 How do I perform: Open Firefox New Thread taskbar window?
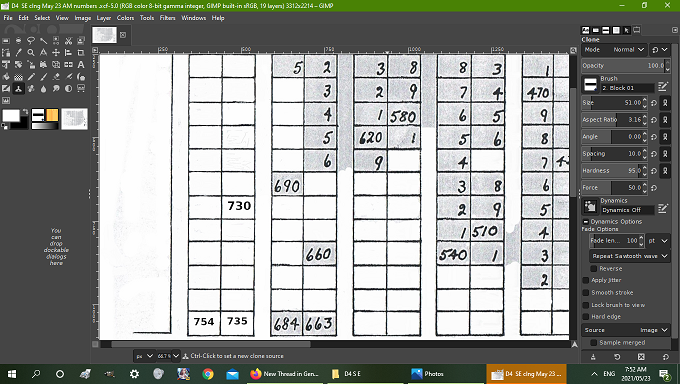coord(285,374)
